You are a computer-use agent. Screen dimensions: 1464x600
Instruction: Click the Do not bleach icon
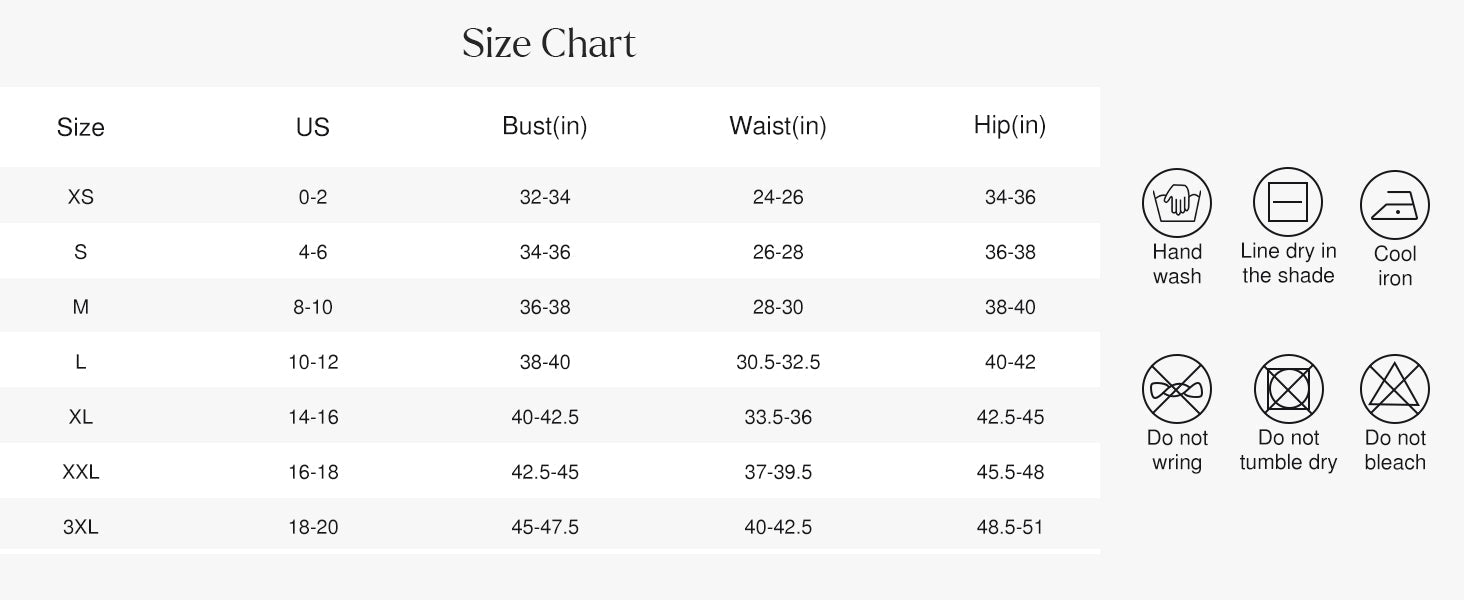1394,389
